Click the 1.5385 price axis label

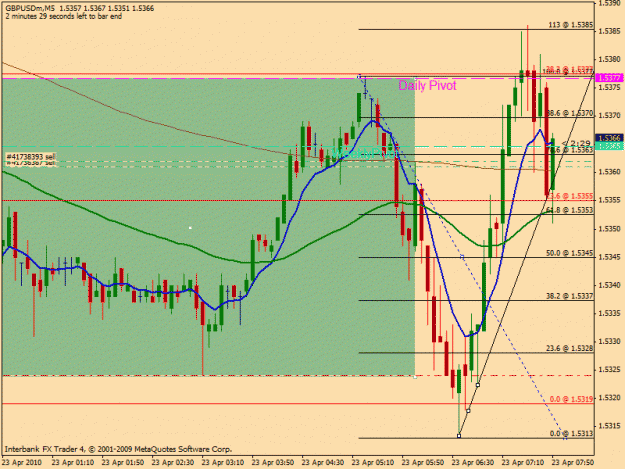[x=609, y=31]
